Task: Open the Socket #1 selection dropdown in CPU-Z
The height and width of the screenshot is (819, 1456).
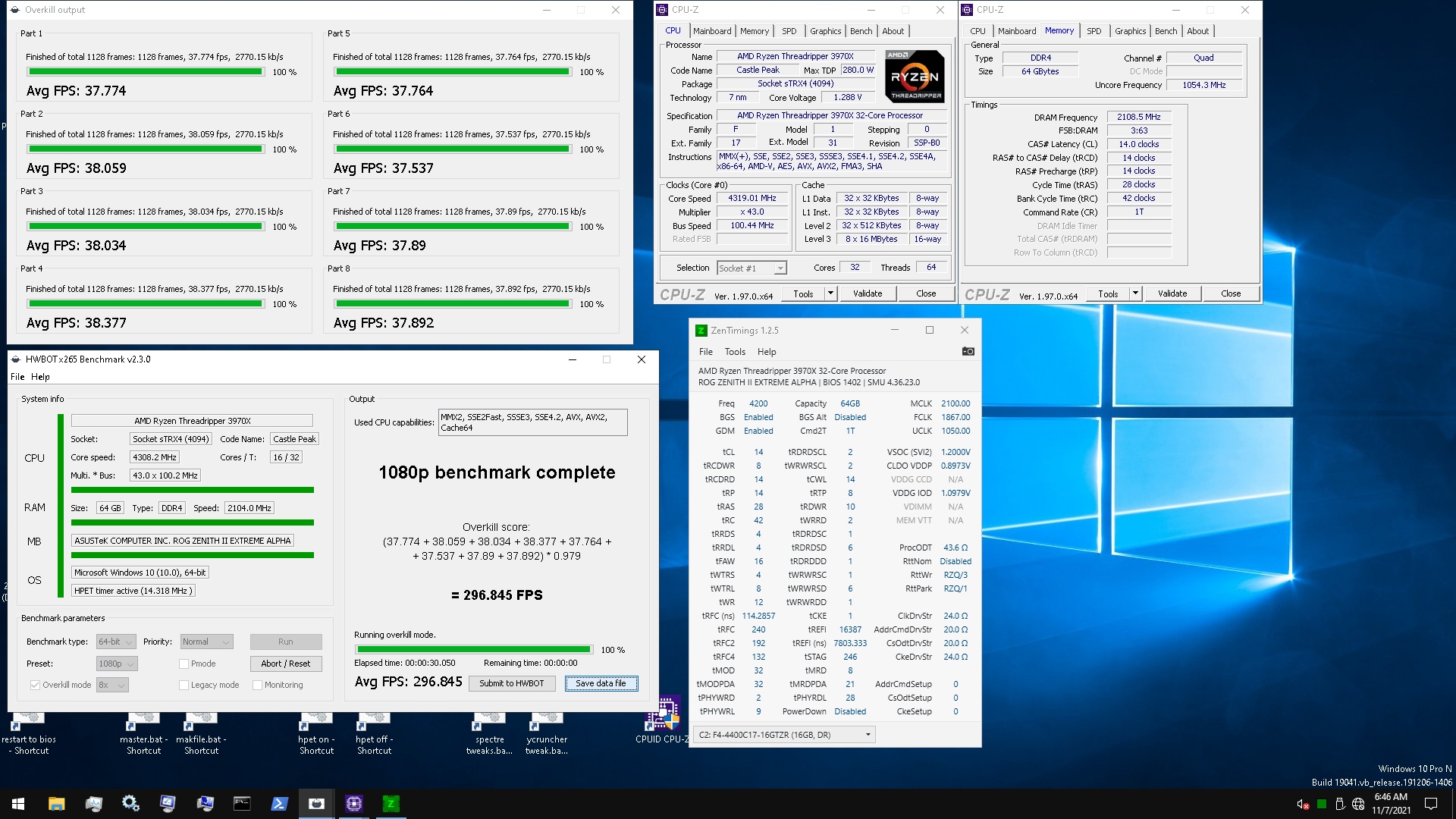Action: [x=752, y=268]
